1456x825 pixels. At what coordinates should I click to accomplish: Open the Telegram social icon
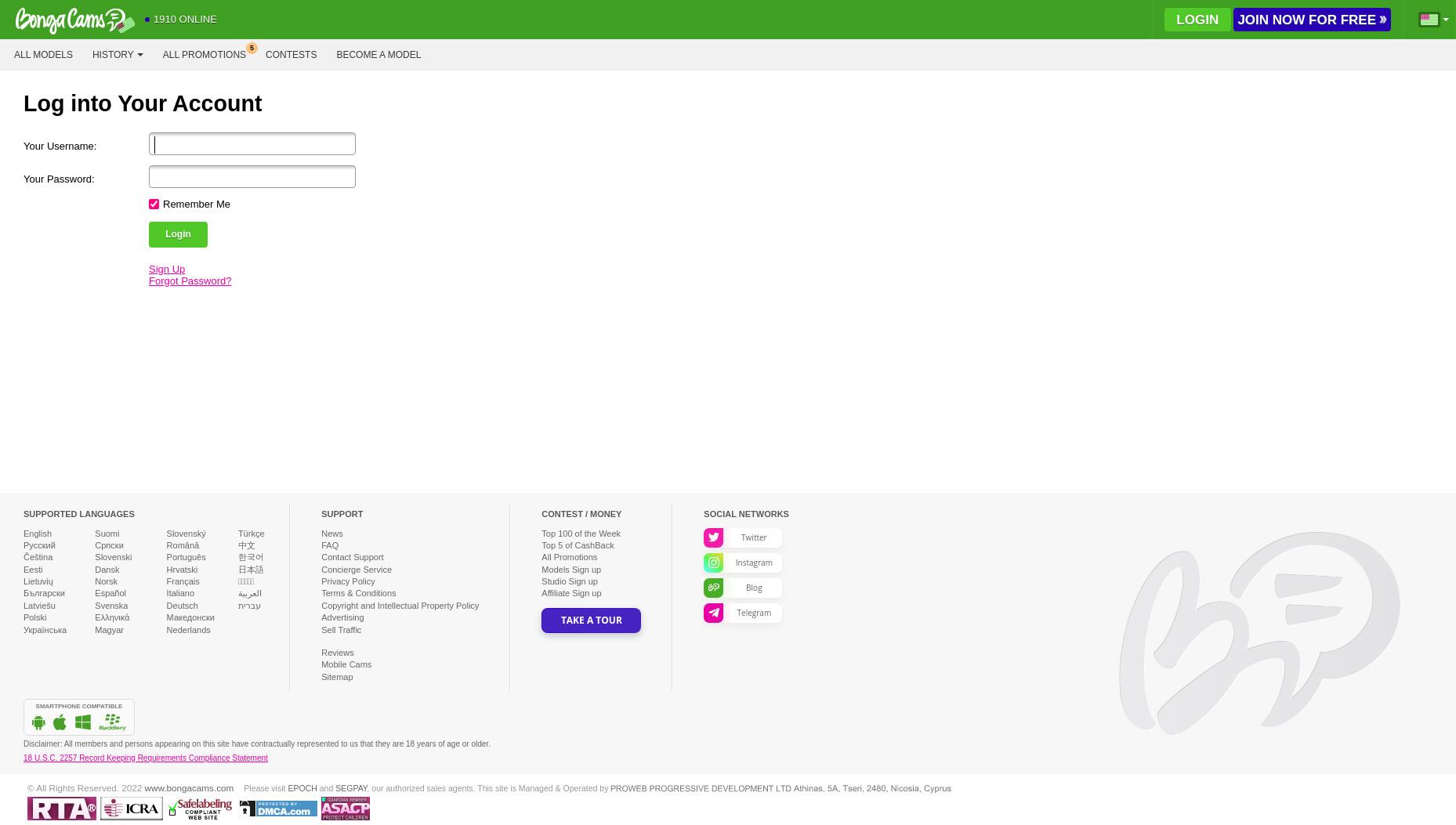point(713,613)
